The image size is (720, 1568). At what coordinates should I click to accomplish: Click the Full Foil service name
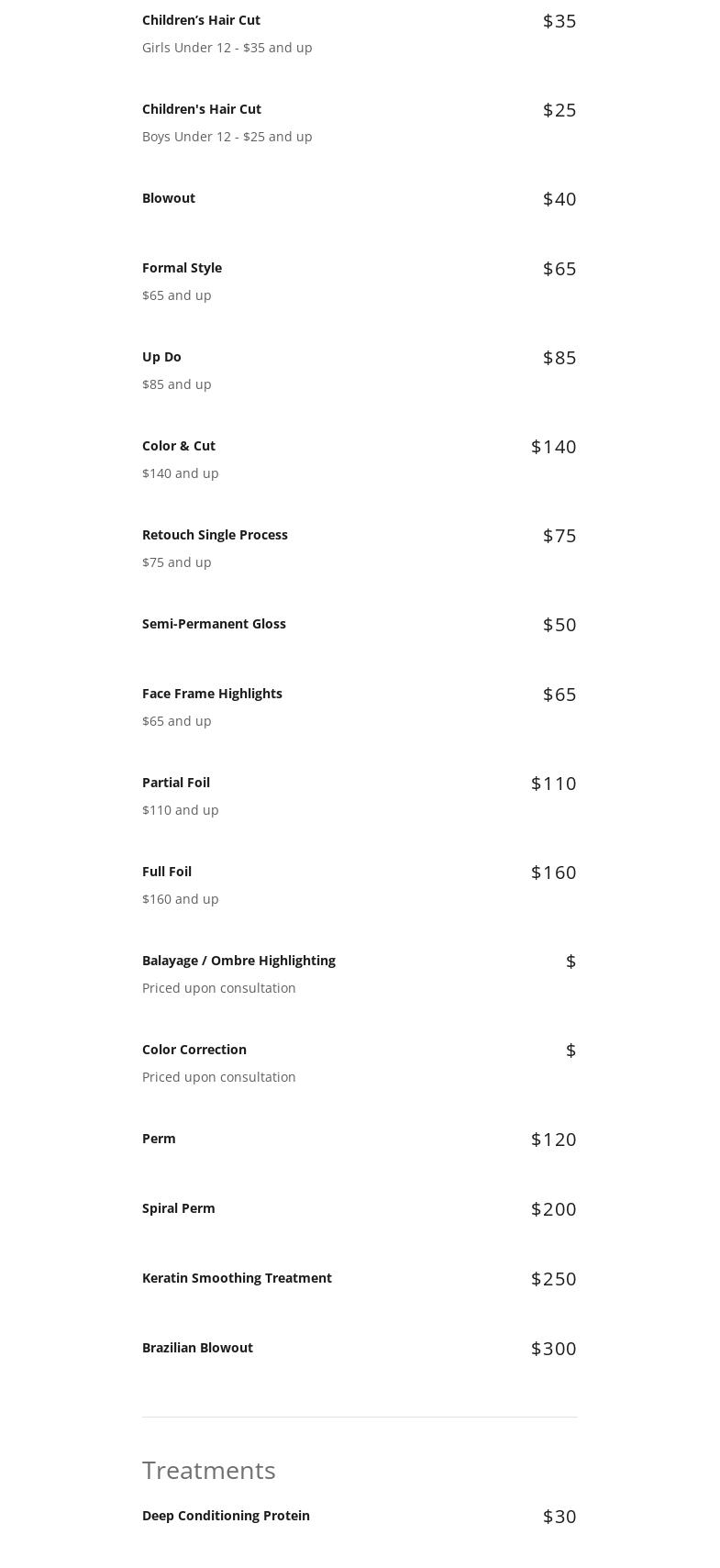tap(167, 872)
